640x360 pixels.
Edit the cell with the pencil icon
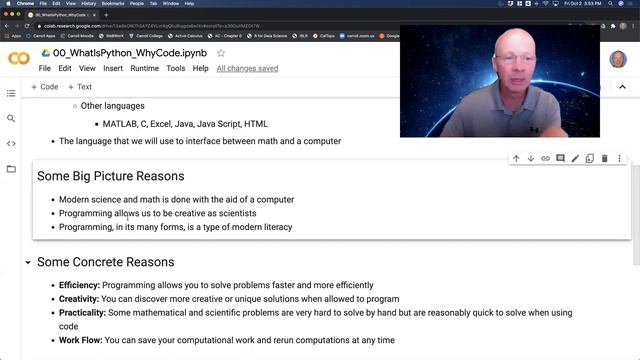tap(575, 158)
